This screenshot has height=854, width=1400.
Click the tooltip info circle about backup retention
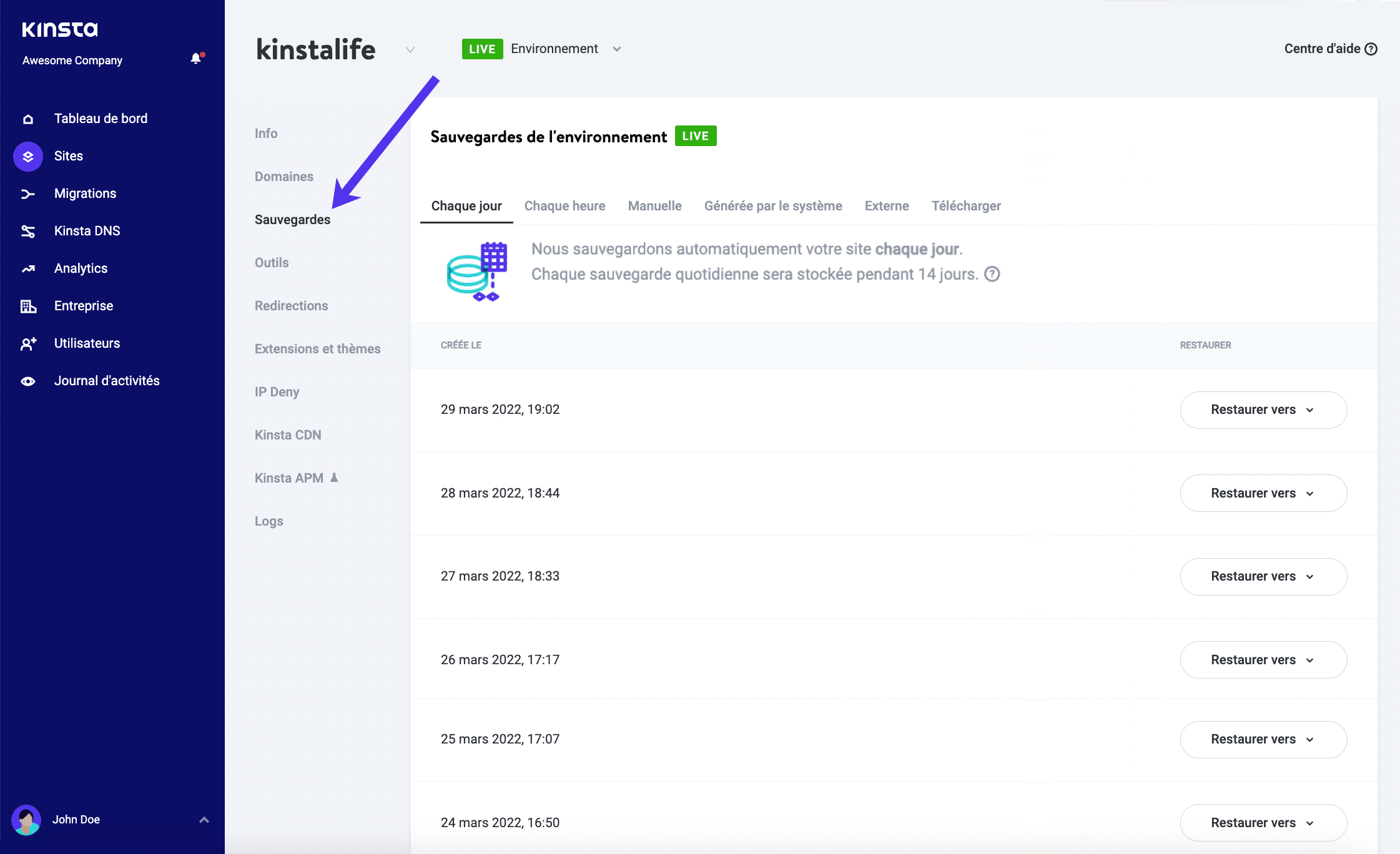coord(992,274)
